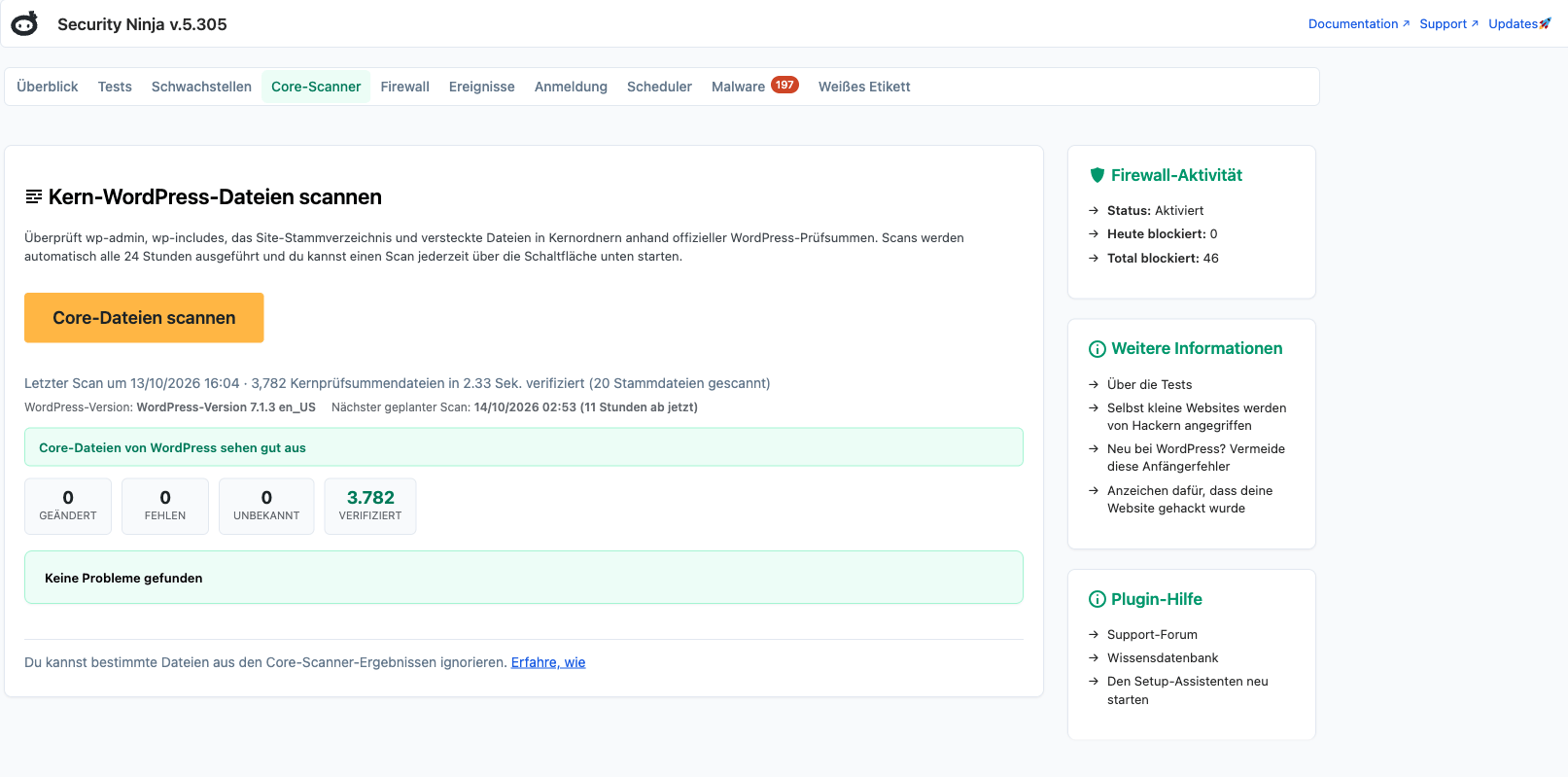The width and height of the screenshot is (1568, 777).
Task: Start scan with Core-Dateien scannen button
Action: pyautogui.click(x=144, y=318)
